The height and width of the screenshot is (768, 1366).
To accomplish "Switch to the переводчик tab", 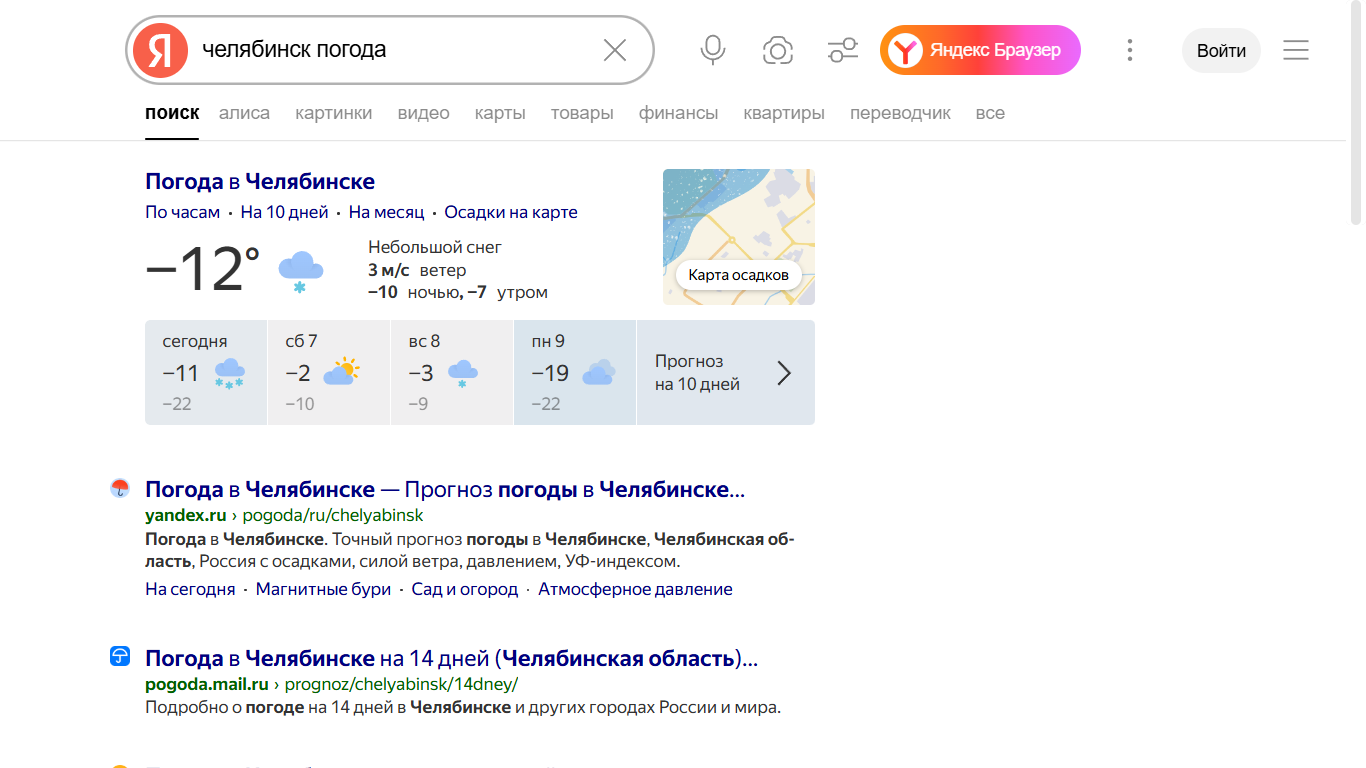I will tap(900, 113).
